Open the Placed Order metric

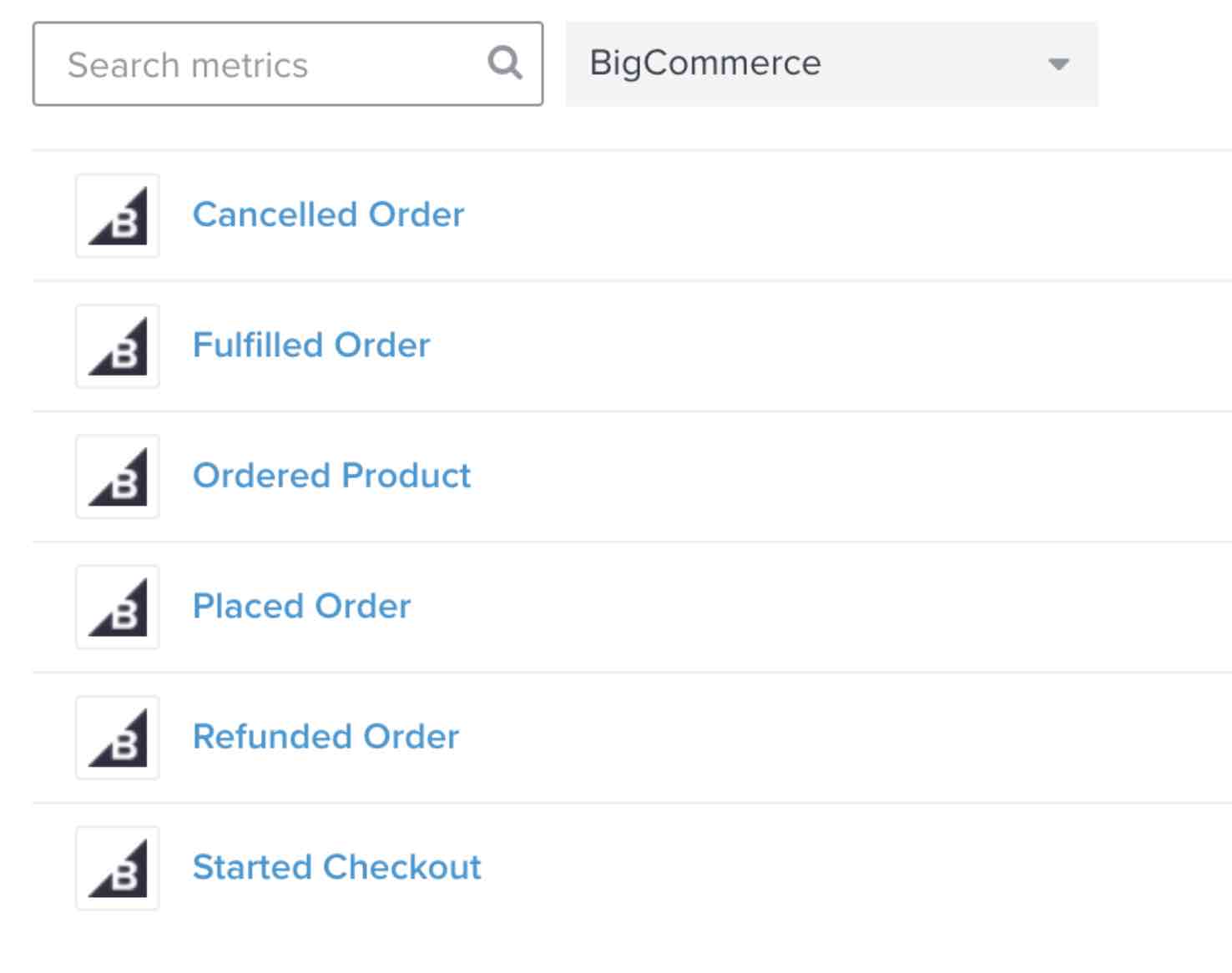(301, 607)
